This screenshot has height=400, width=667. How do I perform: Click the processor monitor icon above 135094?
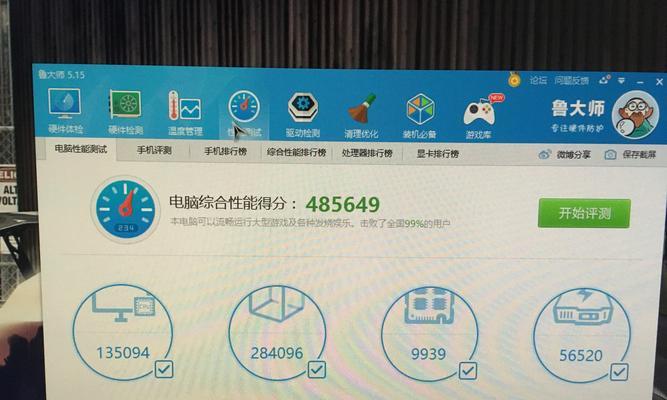point(124,305)
